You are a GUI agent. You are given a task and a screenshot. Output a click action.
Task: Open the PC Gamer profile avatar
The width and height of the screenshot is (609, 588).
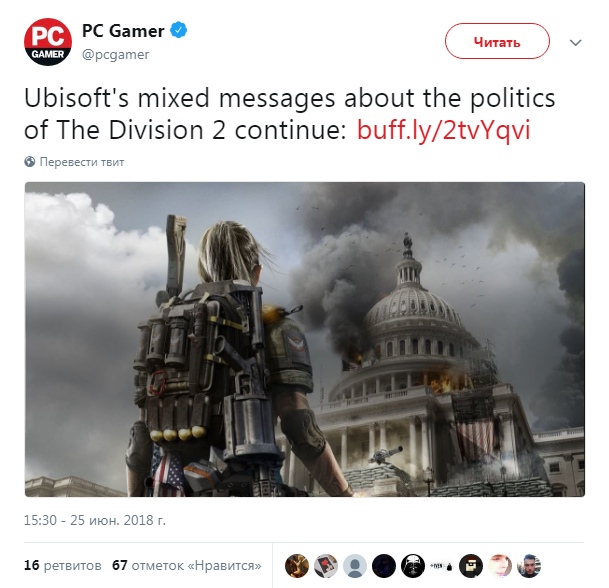pyautogui.click(x=48, y=42)
